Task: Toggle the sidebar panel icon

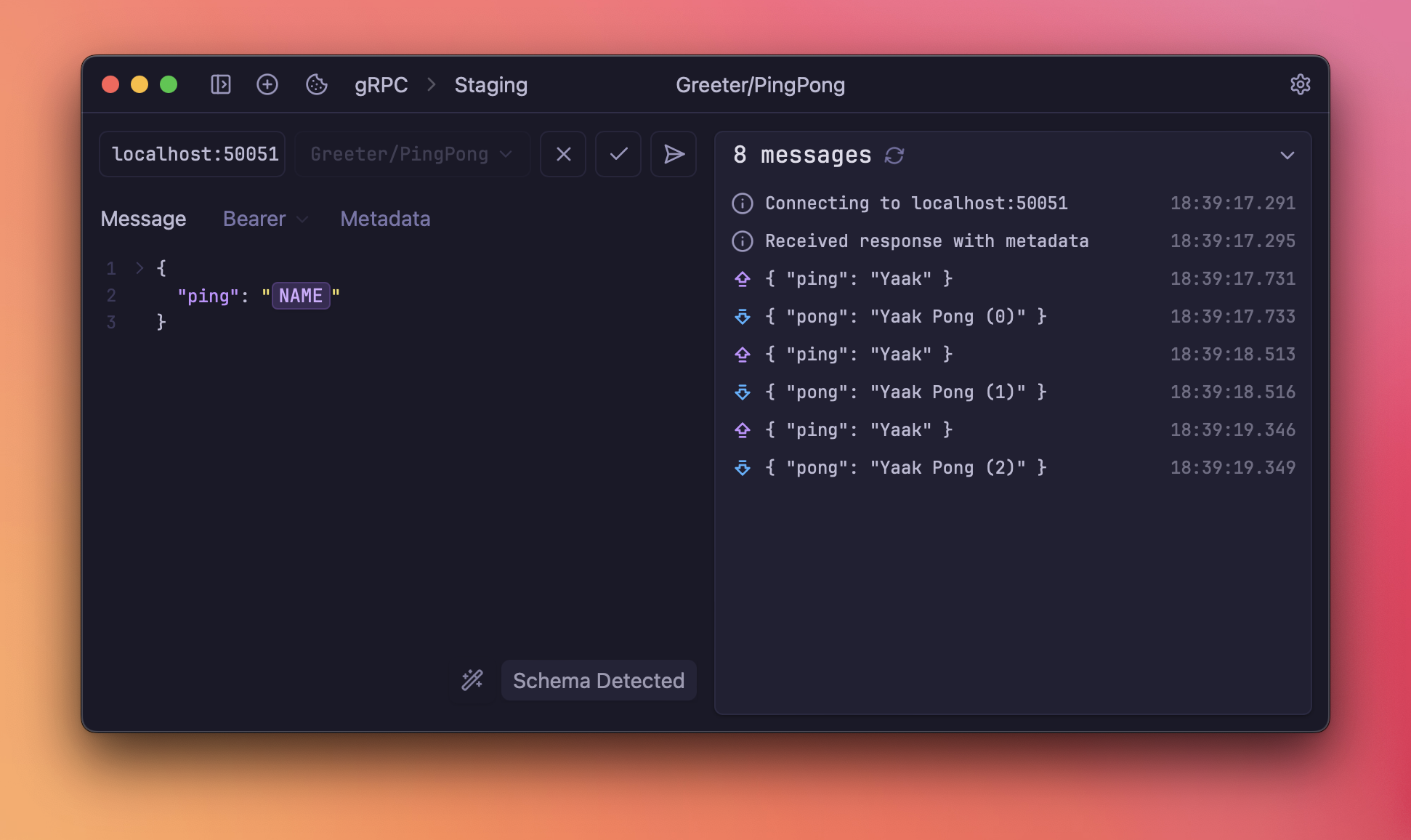Action: click(221, 85)
